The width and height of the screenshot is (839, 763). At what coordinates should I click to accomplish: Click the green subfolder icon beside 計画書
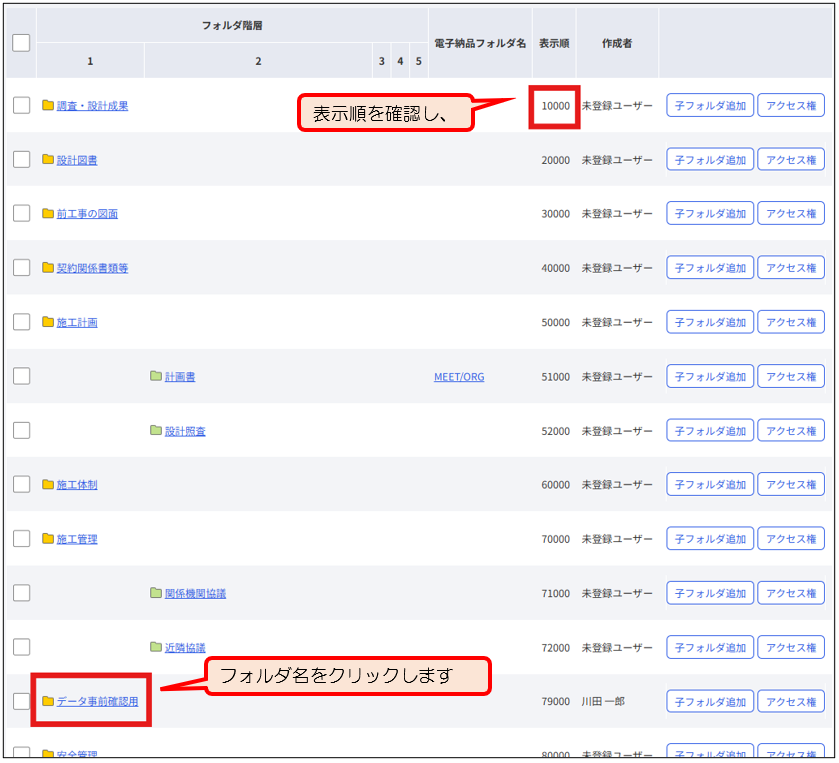pos(156,376)
